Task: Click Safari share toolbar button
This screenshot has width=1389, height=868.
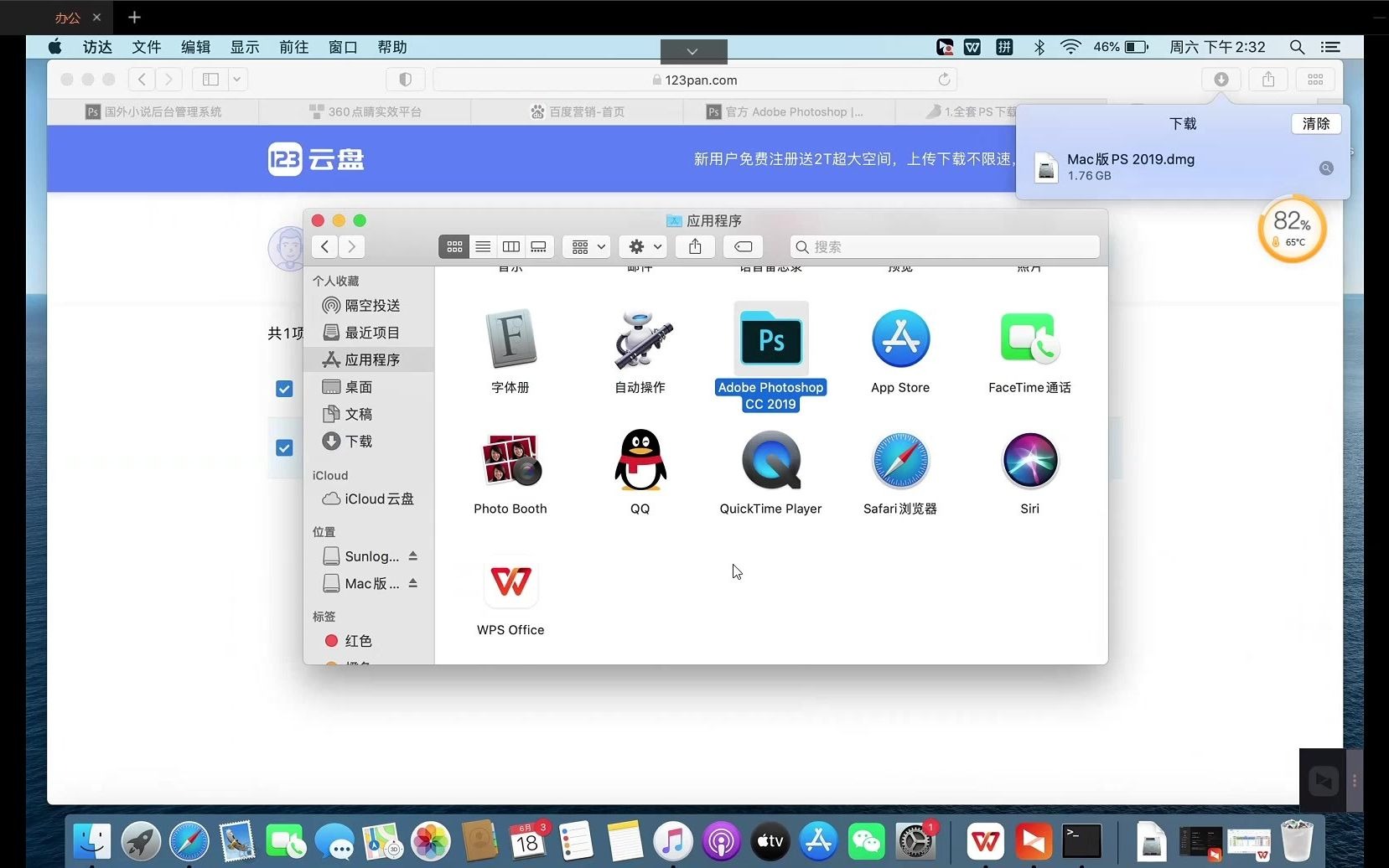Action: tap(1268, 80)
